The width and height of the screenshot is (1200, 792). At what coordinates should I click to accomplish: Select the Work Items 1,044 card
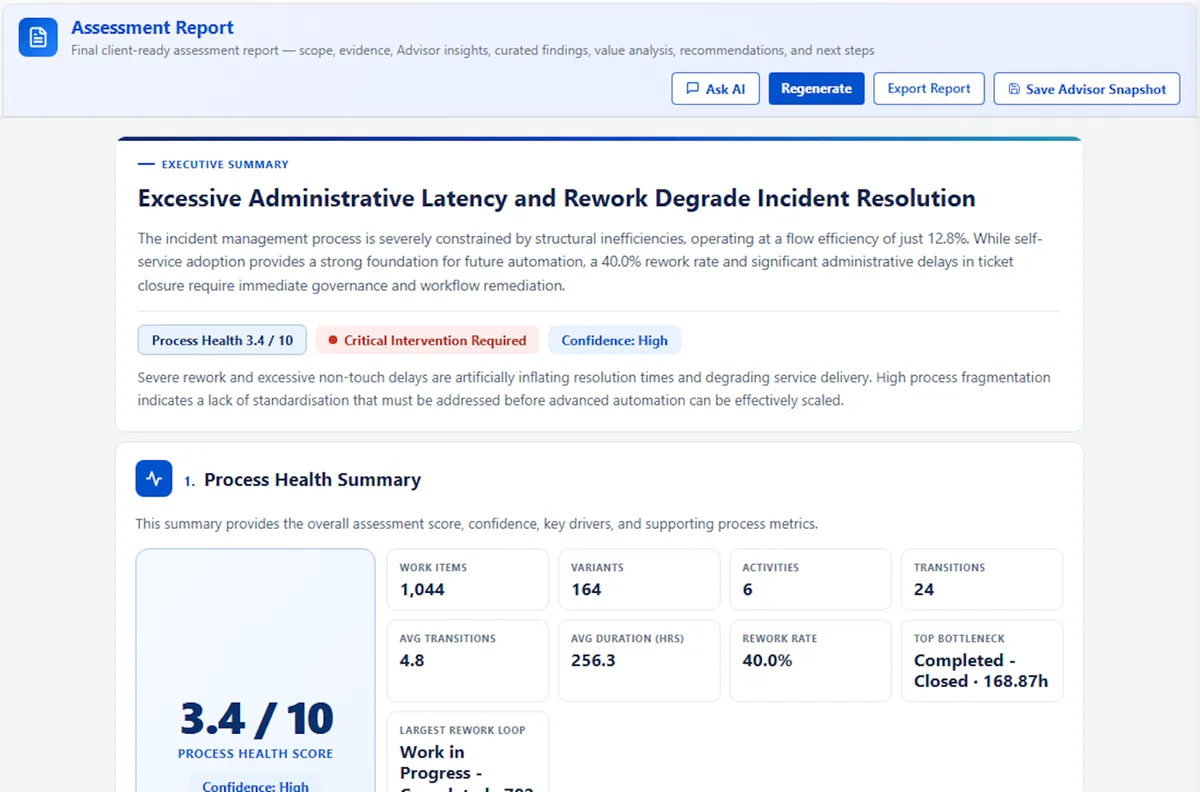[x=468, y=579]
